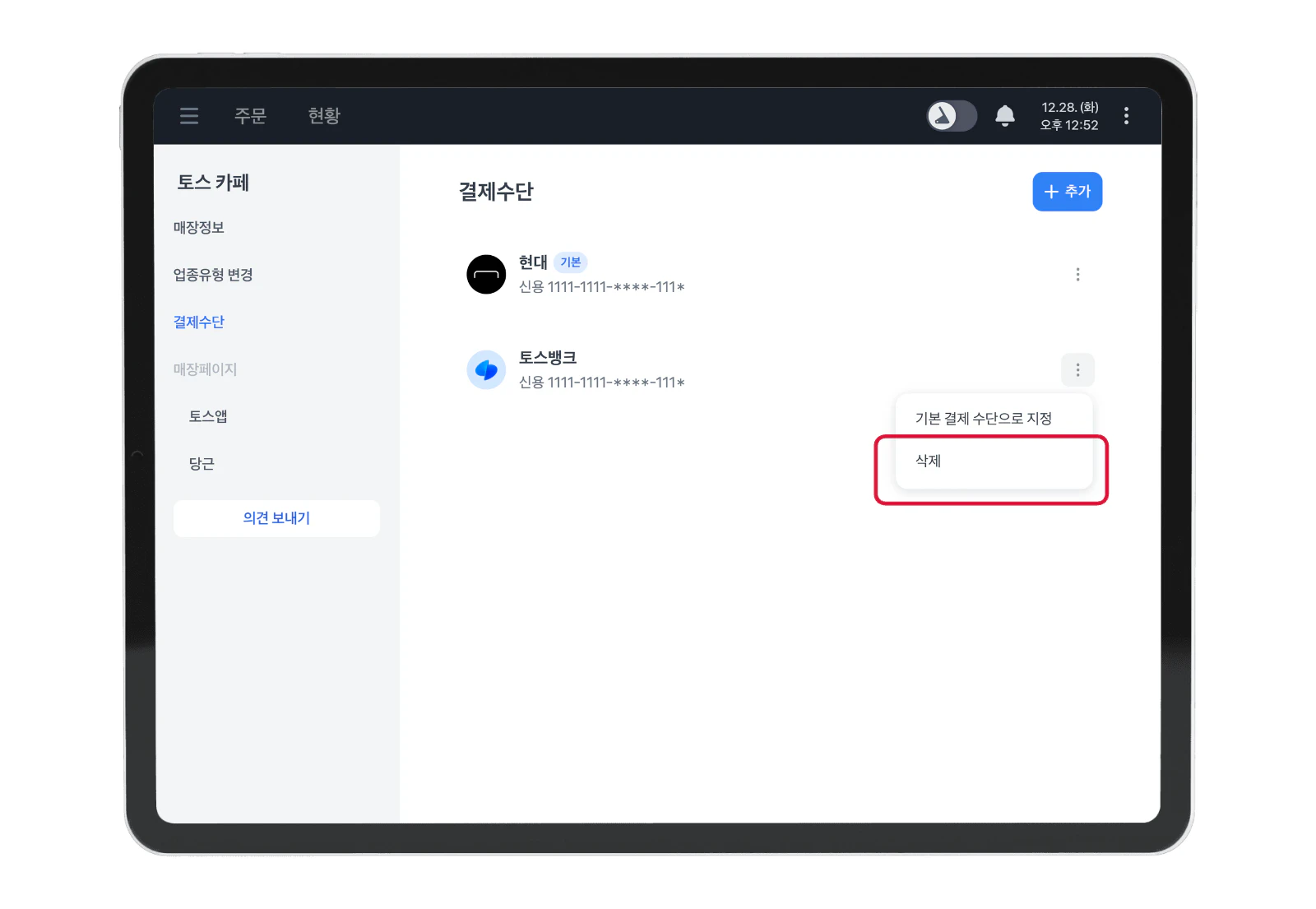Open the hamburger menu icon

pos(189,116)
